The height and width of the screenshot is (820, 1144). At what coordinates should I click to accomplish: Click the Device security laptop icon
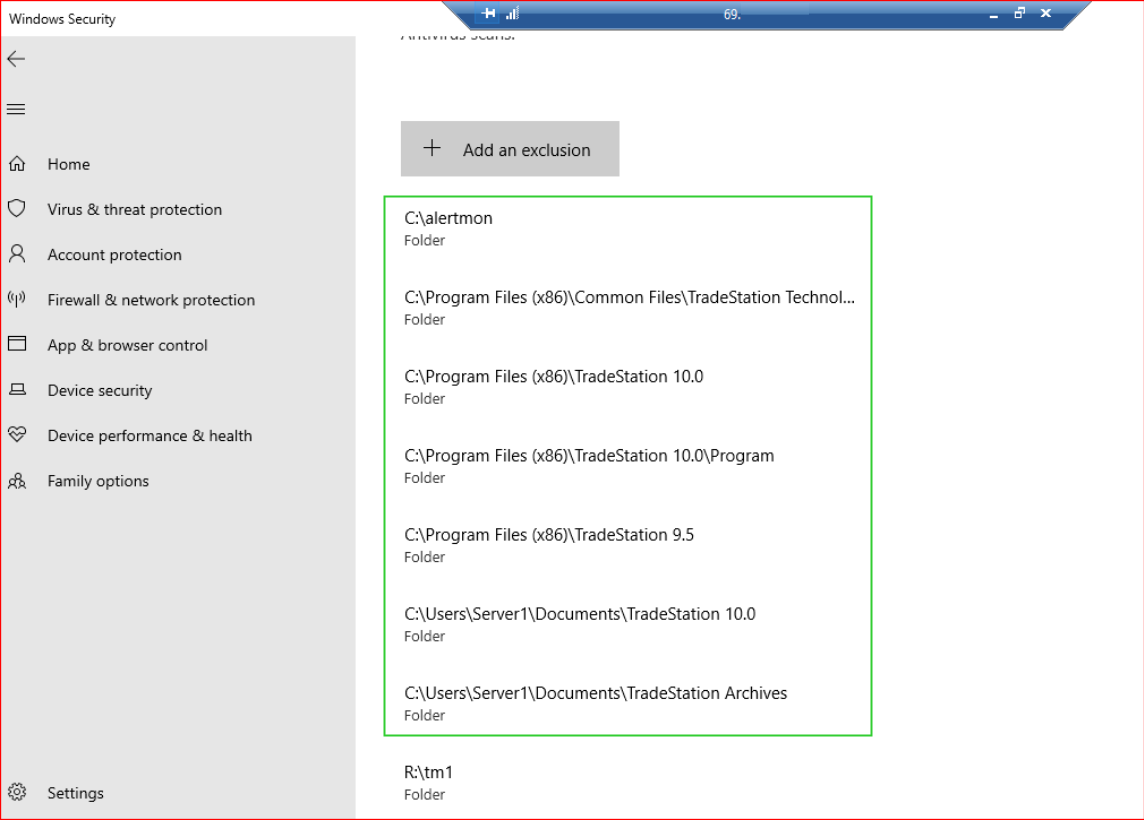(17, 390)
